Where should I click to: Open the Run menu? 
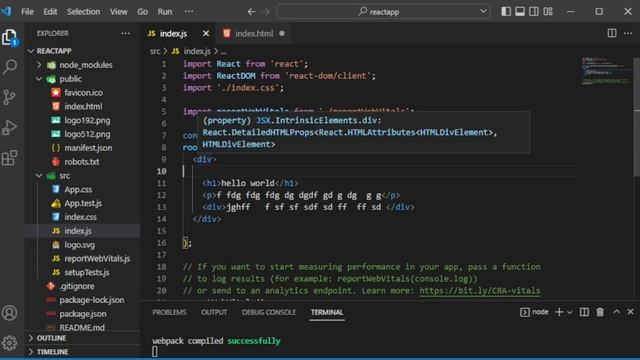coord(165,11)
